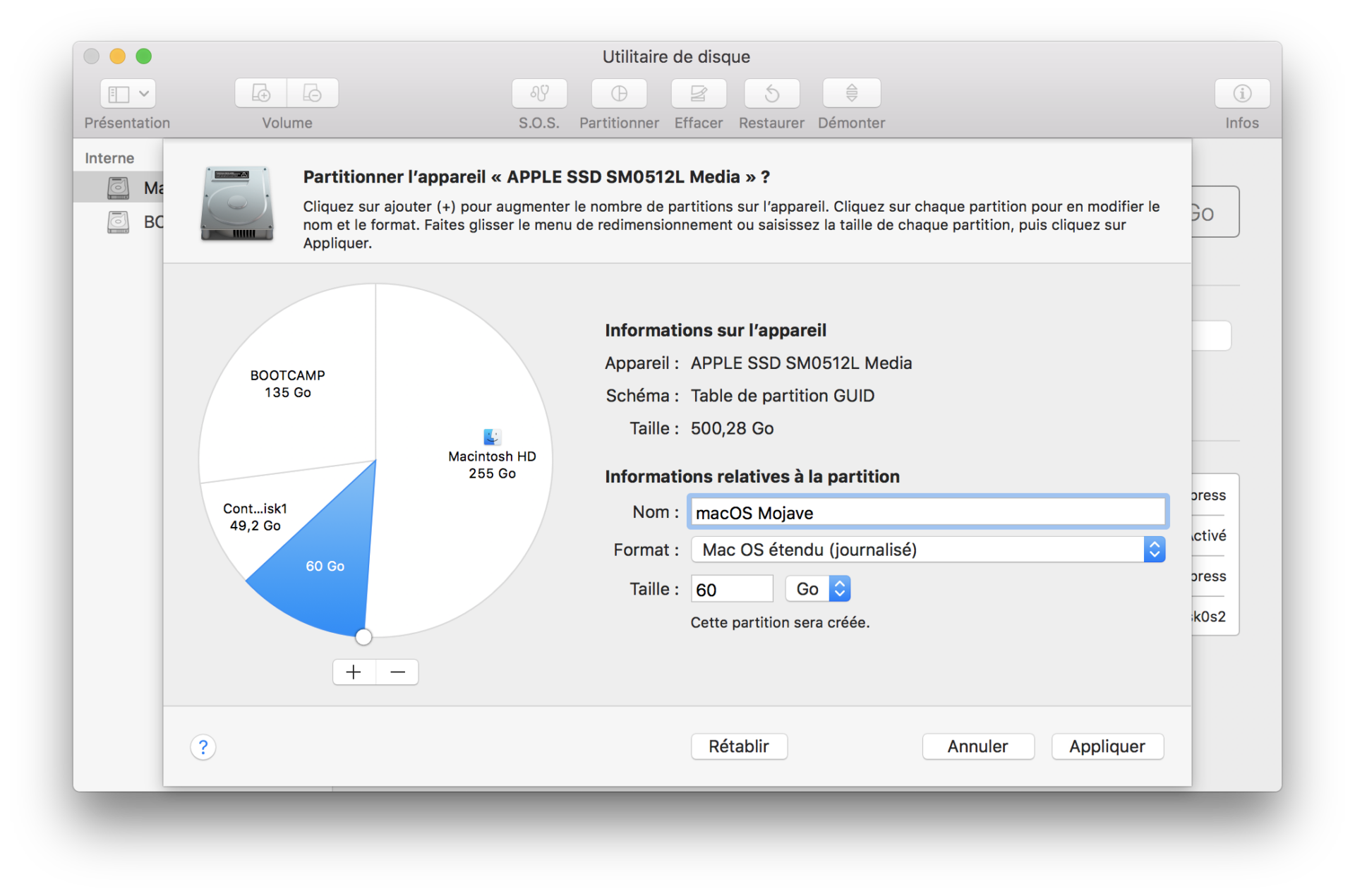The height and width of the screenshot is (896, 1355).
Task: Click Table de partition GUID text
Action: [782, 396]
